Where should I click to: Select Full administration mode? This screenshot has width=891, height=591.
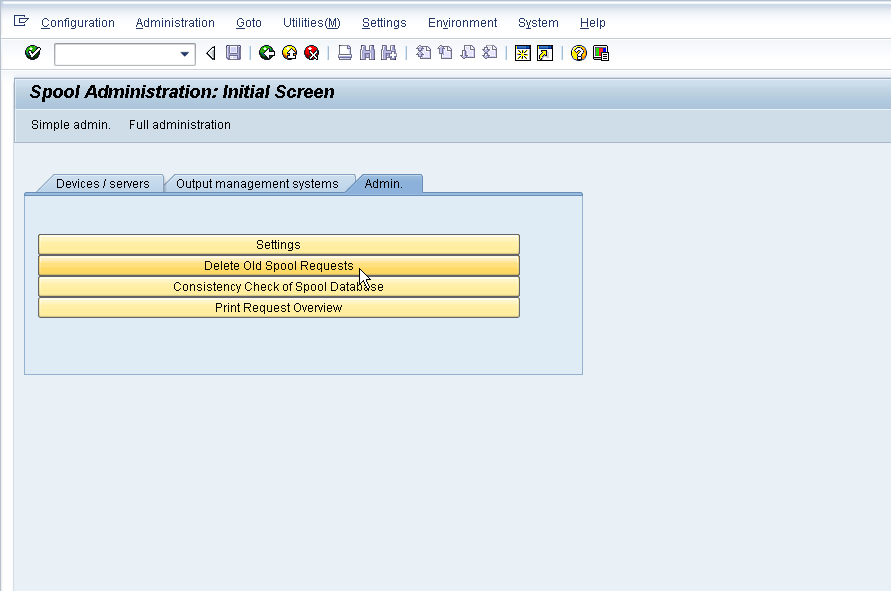(179, 124)
